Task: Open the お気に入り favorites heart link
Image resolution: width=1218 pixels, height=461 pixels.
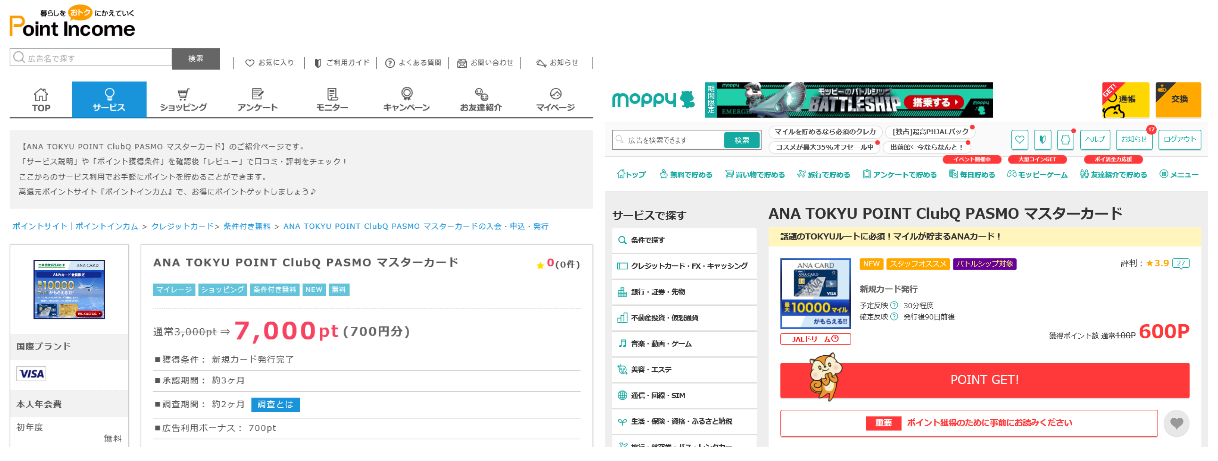Action: [270, 62]
